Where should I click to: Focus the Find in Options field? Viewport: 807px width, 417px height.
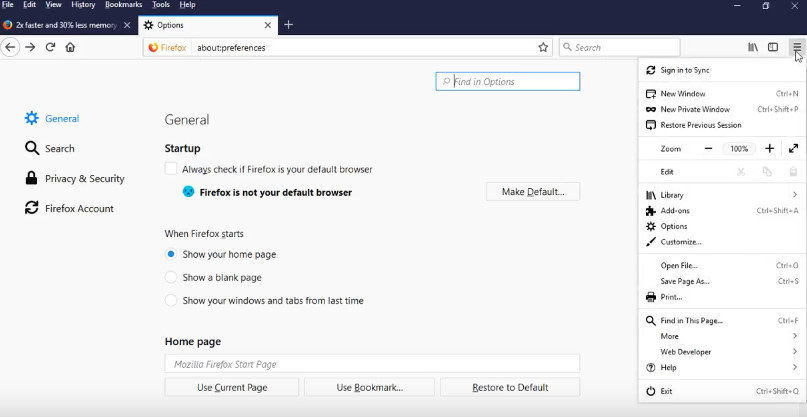click(x=507, y=81)
